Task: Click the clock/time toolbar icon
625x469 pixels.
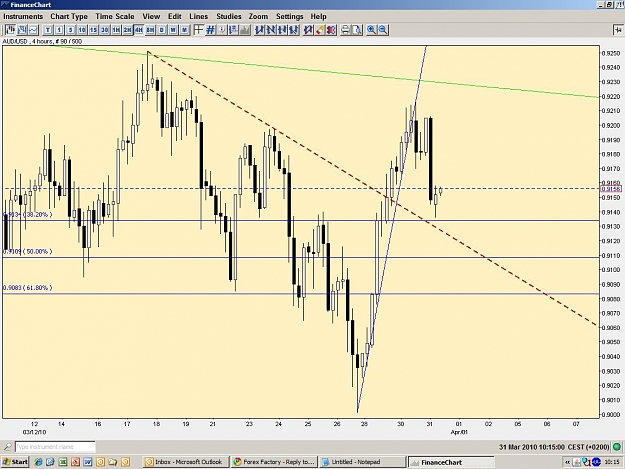Action: click(x=222, y=30)
